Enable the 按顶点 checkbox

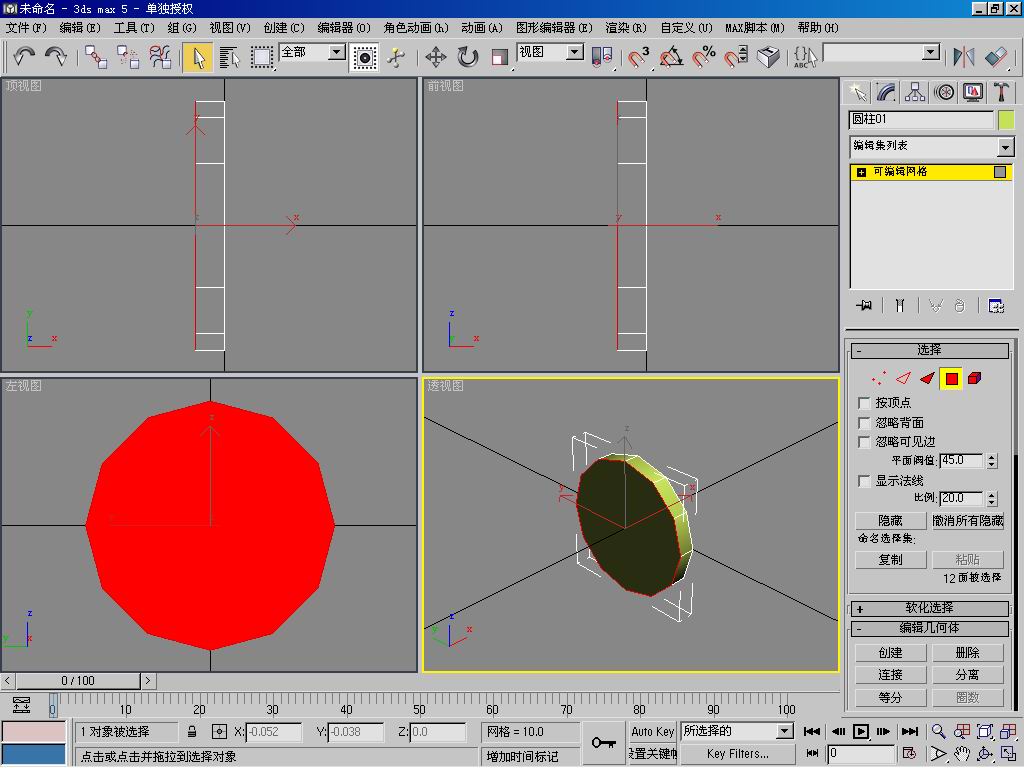tap(864, 402)
